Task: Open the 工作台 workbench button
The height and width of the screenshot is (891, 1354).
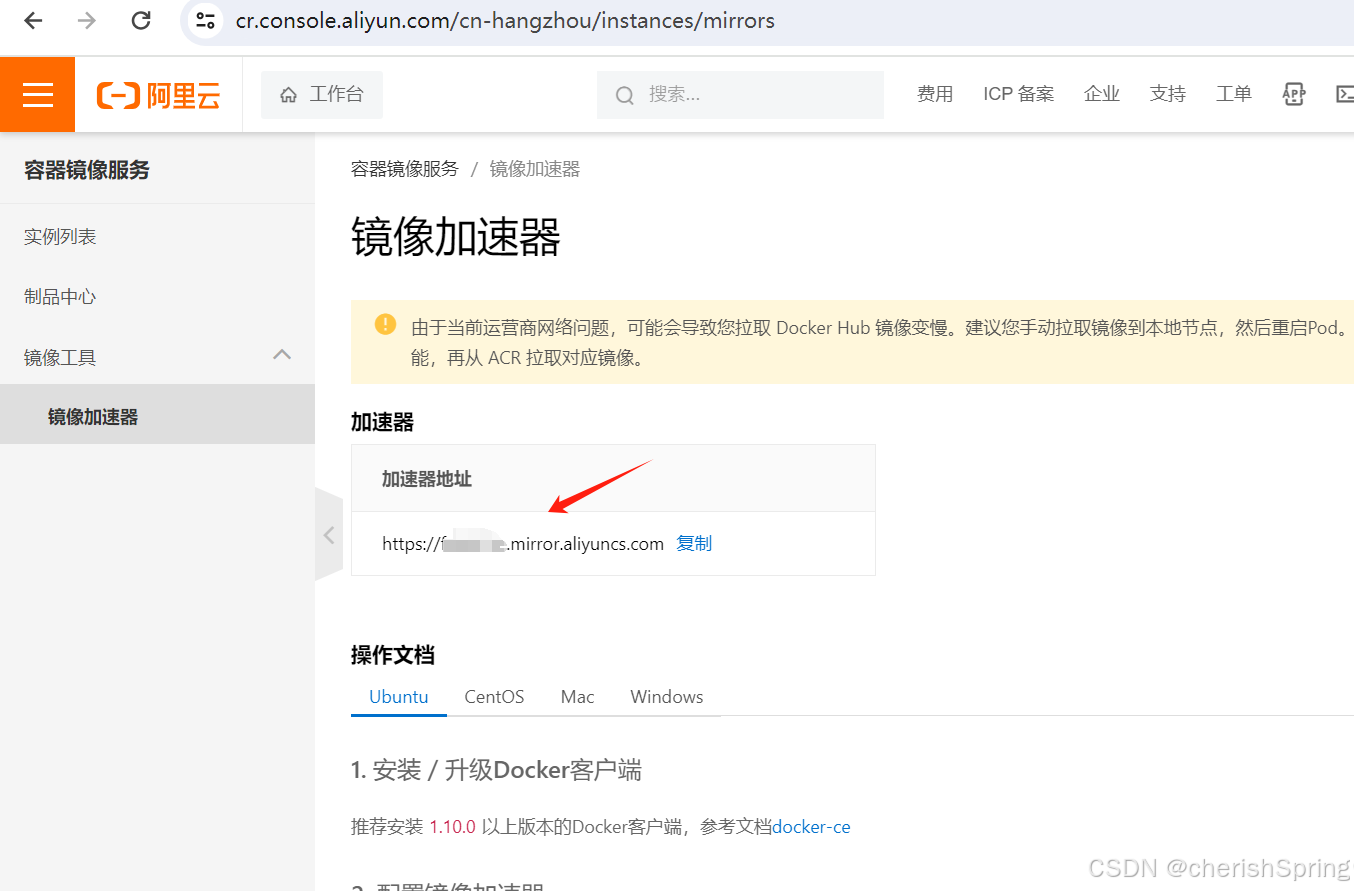Action: pyautogui.click(x=322, y=95)
